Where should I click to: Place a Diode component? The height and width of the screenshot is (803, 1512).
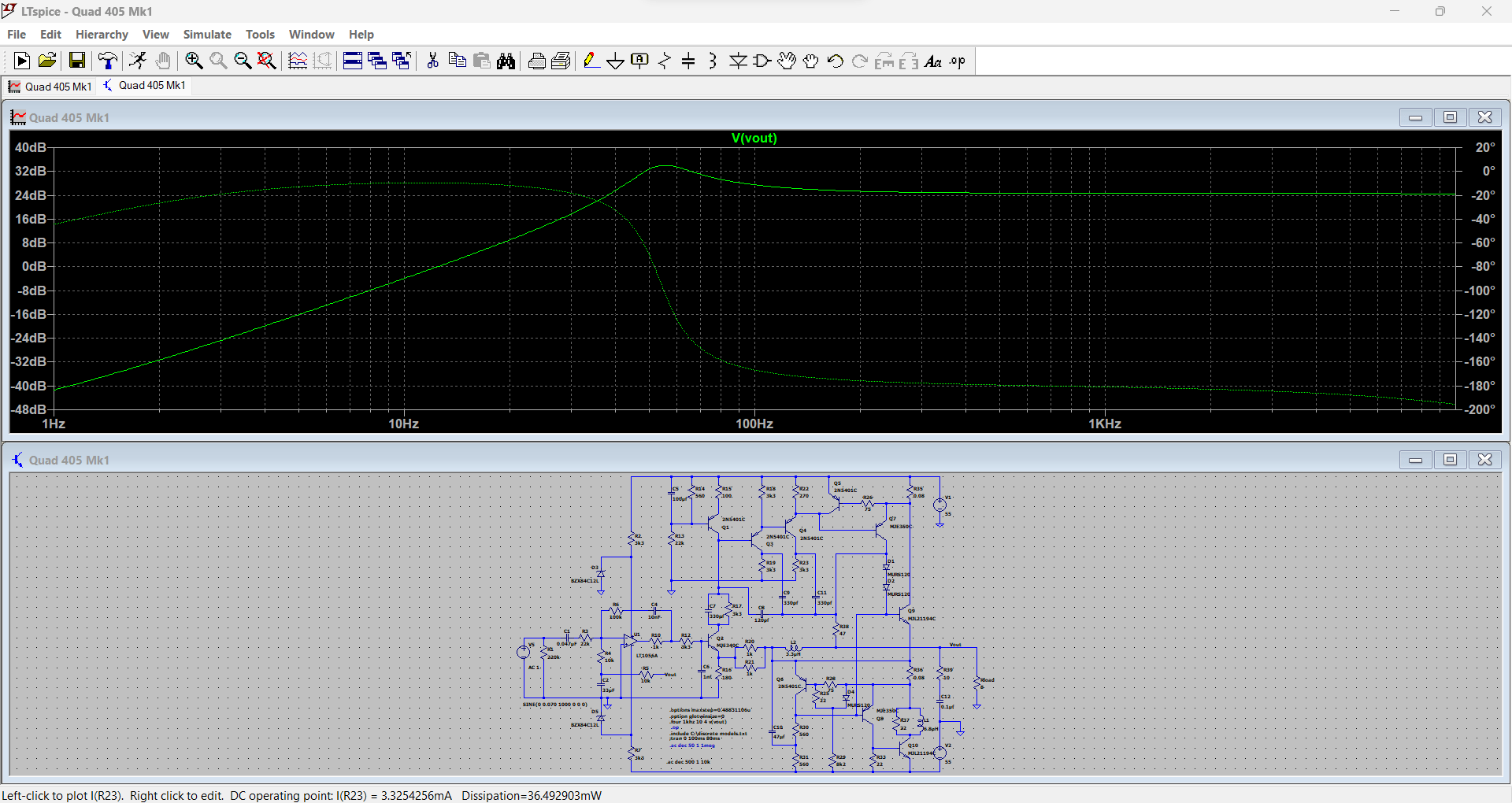(738, 61)
